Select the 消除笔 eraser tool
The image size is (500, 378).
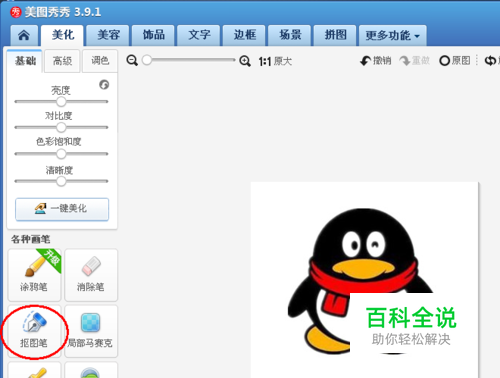tap(91, 275)
